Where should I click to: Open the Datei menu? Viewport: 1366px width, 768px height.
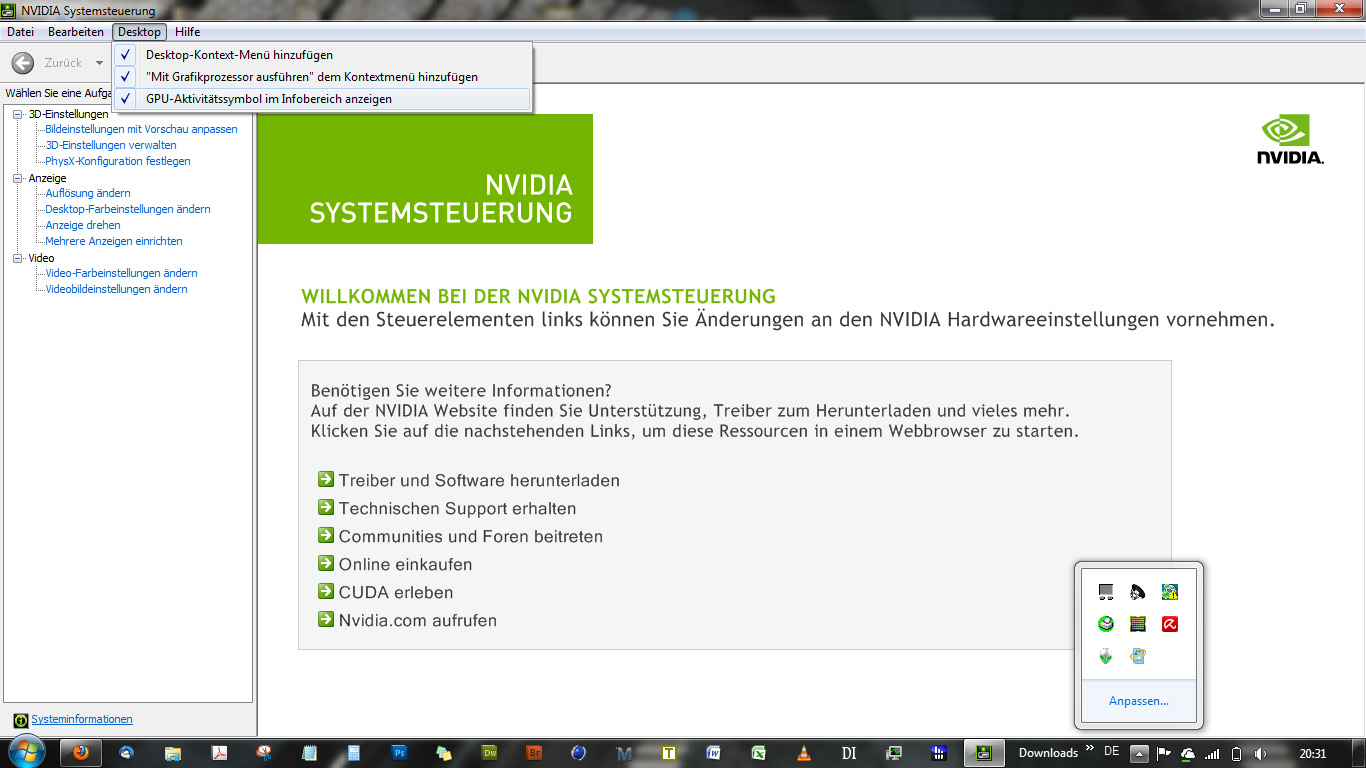[x=21, y=32]
